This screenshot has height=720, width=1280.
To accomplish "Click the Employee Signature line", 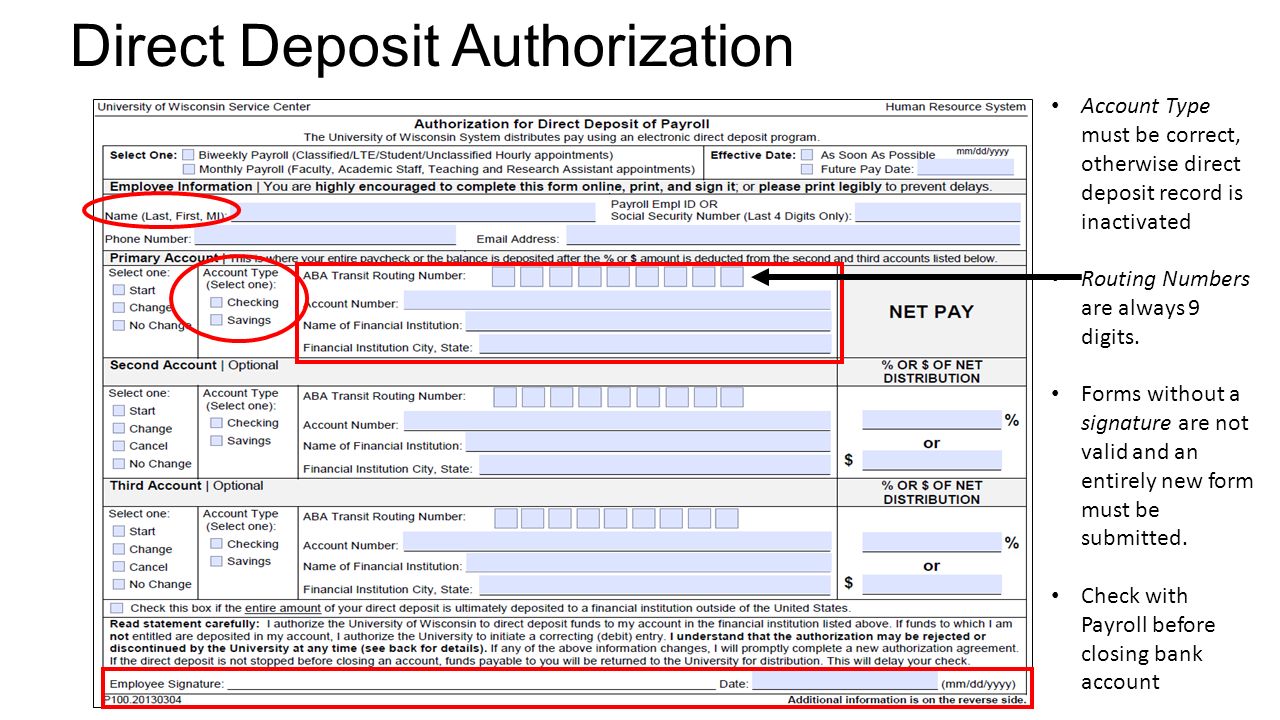I will click(471, 683).
